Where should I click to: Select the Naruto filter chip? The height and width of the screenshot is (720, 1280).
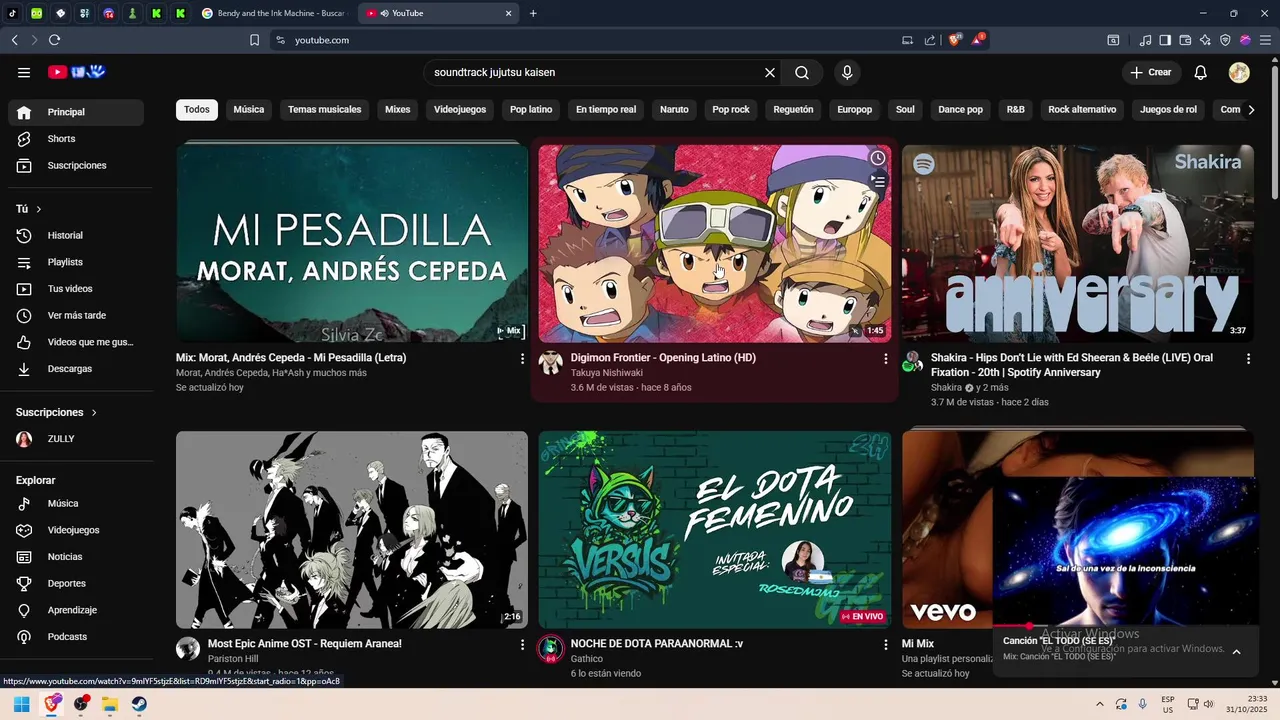(x=674, y=110)
